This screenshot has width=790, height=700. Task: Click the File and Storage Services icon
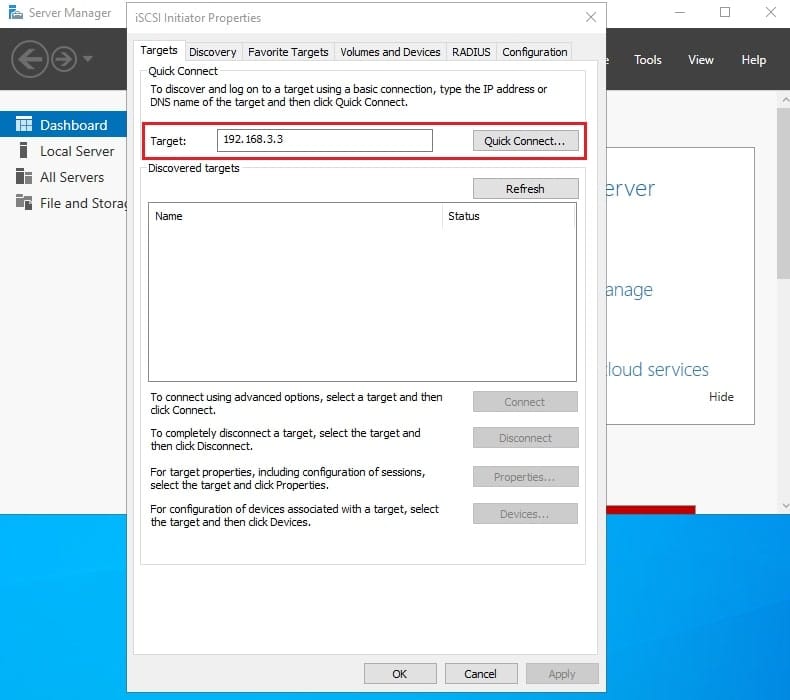(24, 203)
